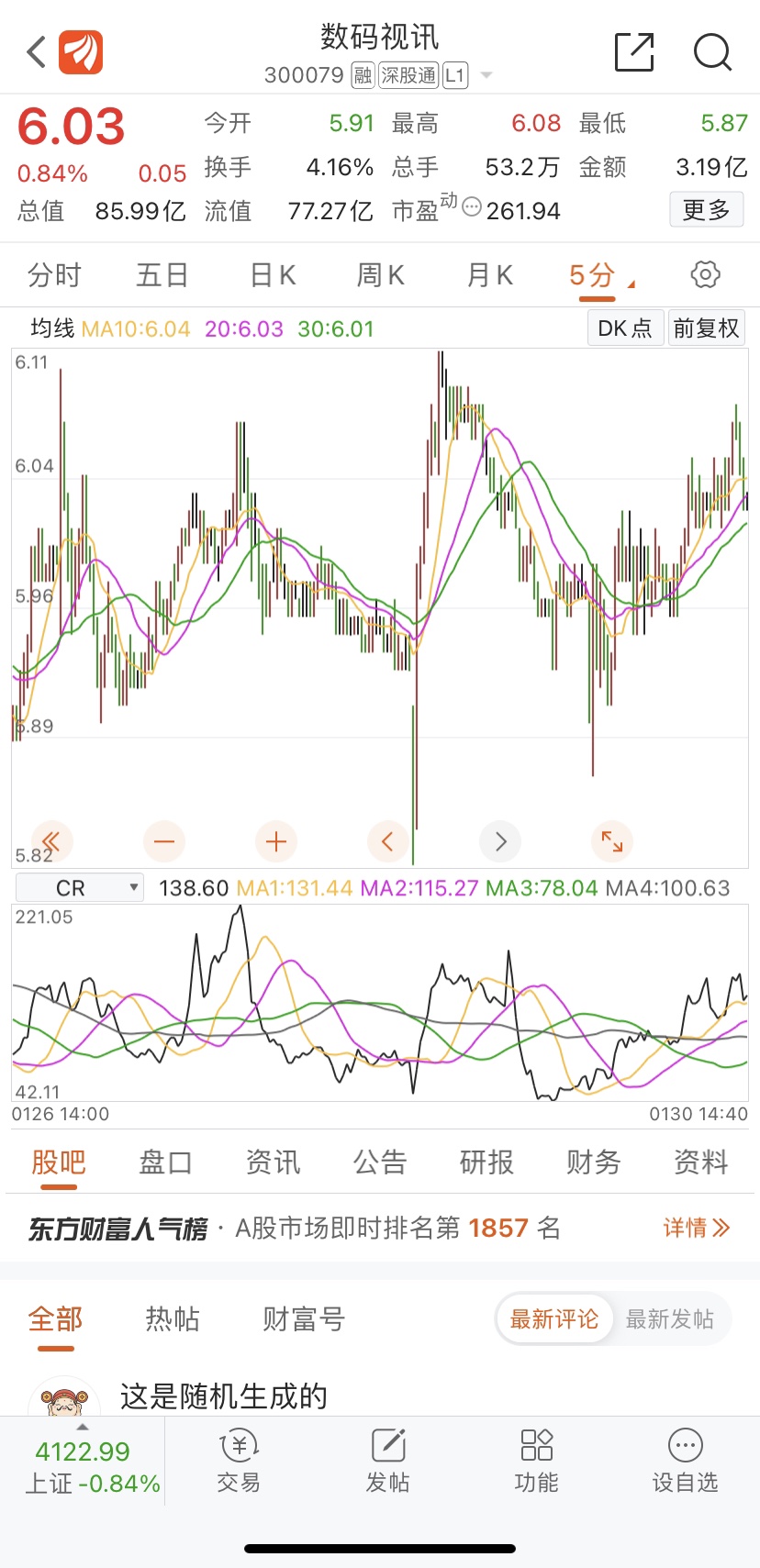Image resolution: width=760 pixels, height=1568 pixels.
Task: Open the 东方财富人气榜 ranking banner
Action: pos(380,1228)
